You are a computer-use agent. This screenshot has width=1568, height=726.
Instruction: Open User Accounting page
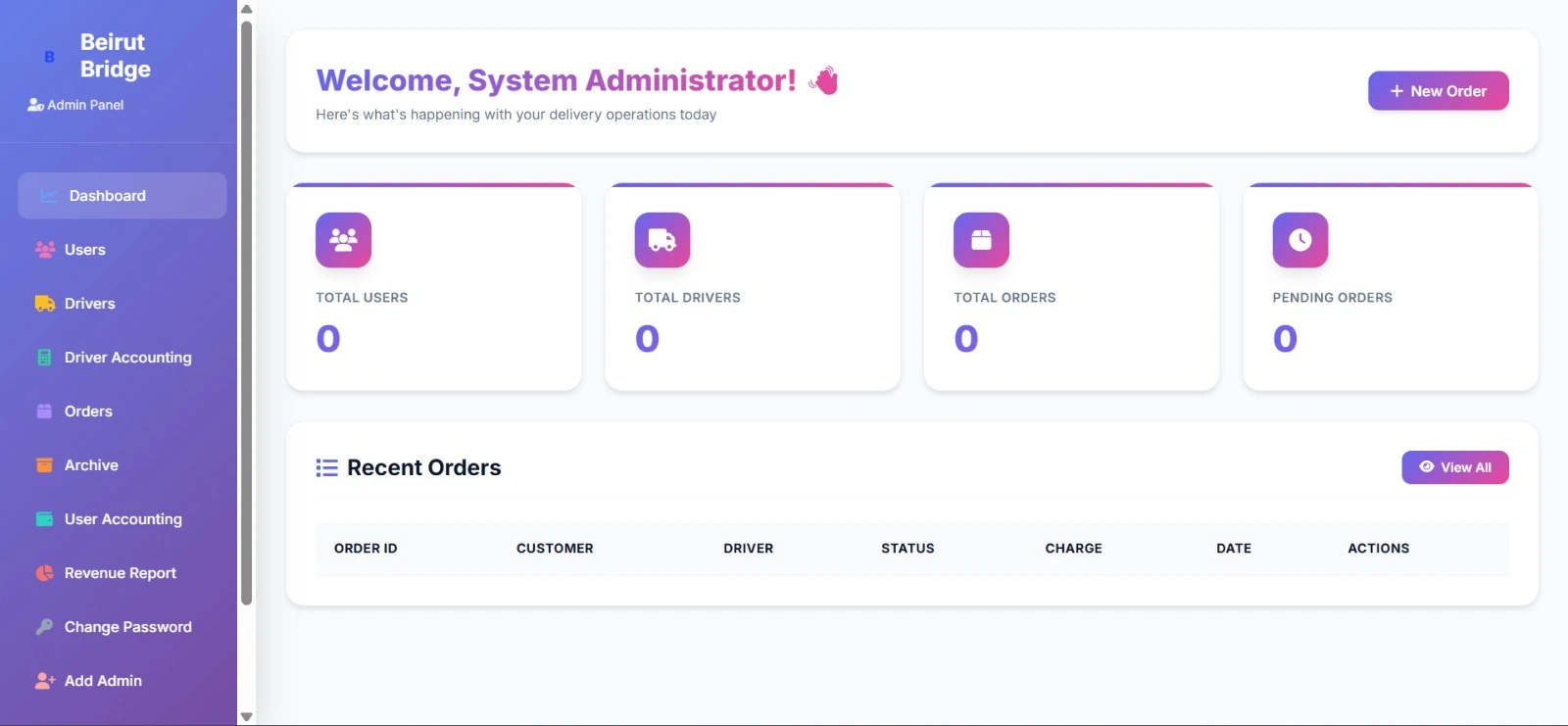pos(122,519)
